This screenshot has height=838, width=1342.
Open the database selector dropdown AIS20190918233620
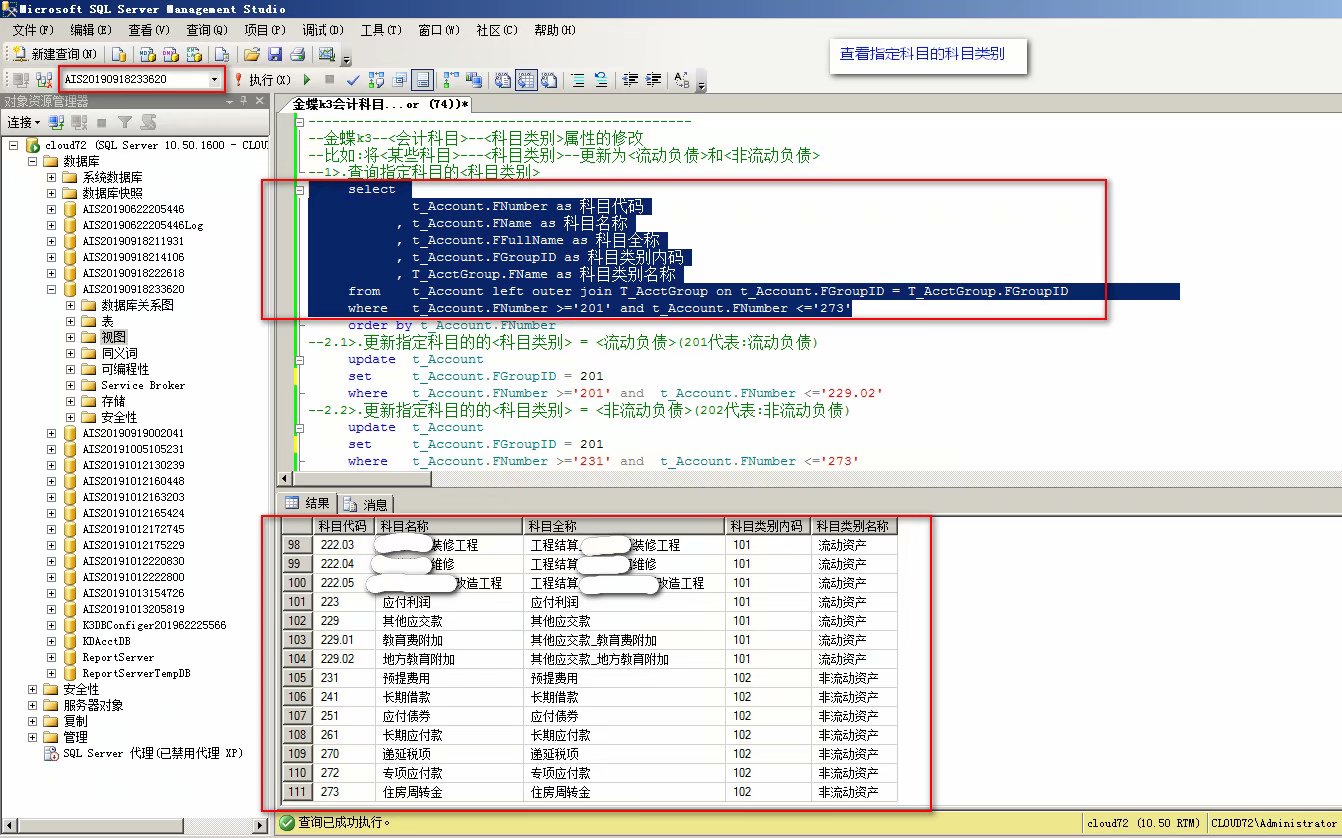(x=214, y=79)
